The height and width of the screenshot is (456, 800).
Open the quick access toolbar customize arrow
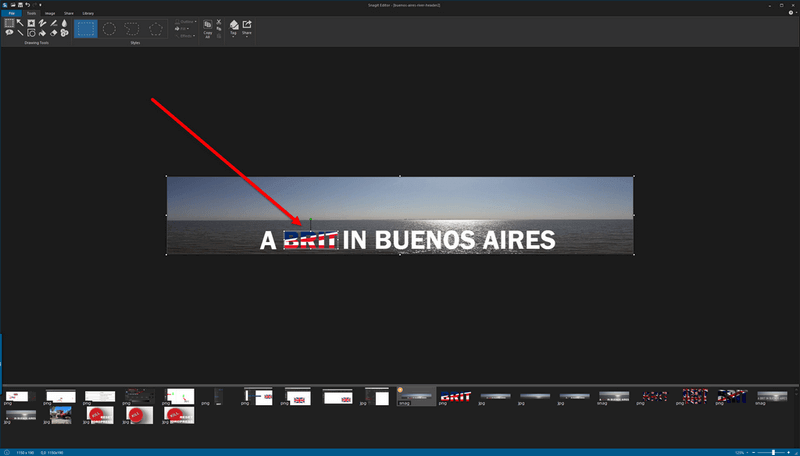point(40,5)
